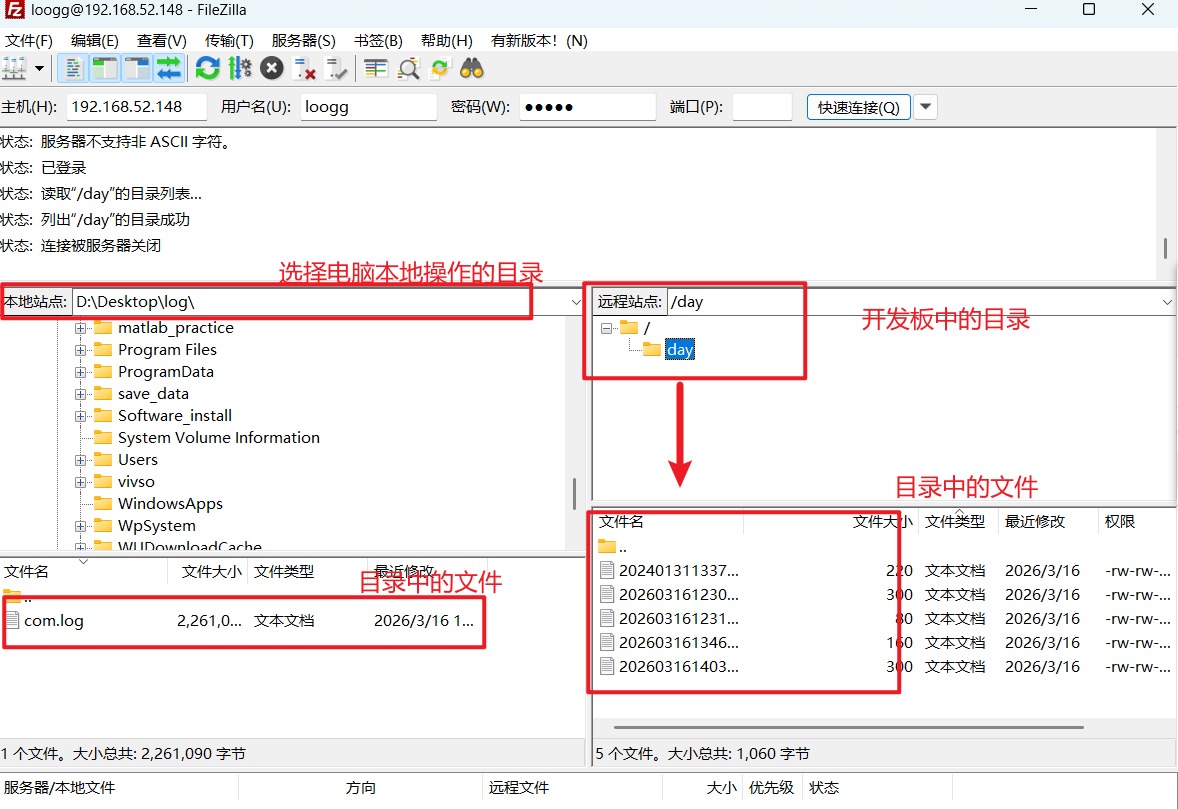Viewport: 1178px width, 809px height.
Task: Open the Site Manager dropdown arrow
Action: [x=39, y=69]
